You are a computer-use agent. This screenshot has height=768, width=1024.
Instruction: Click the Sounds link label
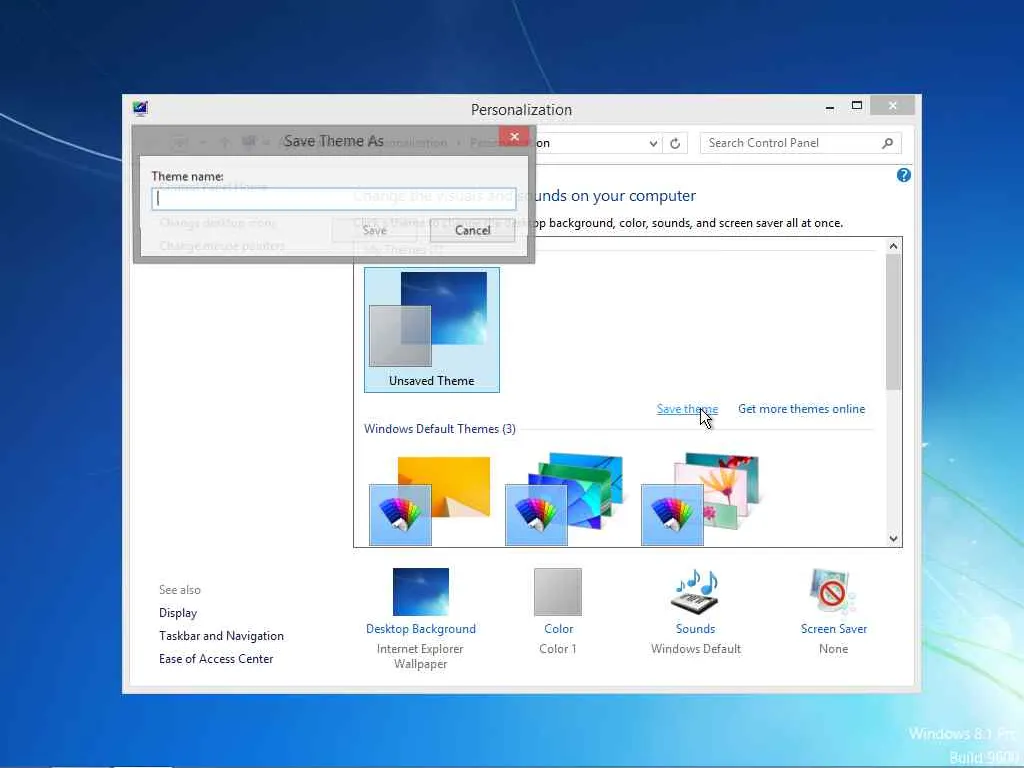[x=696, y=629]
